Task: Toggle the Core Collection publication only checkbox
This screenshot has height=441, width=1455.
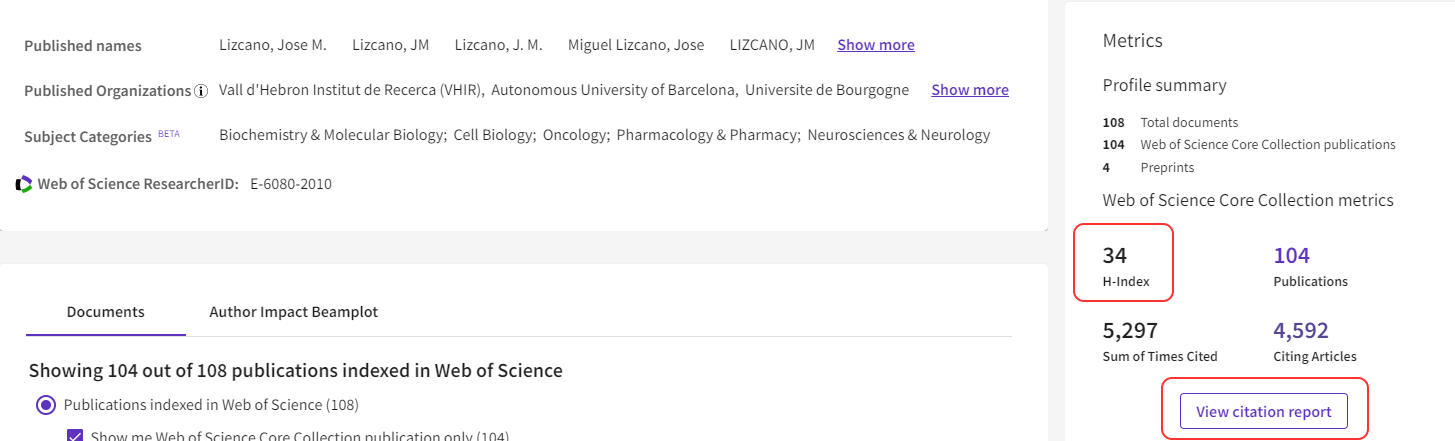Action: click(x=76, y=436)
